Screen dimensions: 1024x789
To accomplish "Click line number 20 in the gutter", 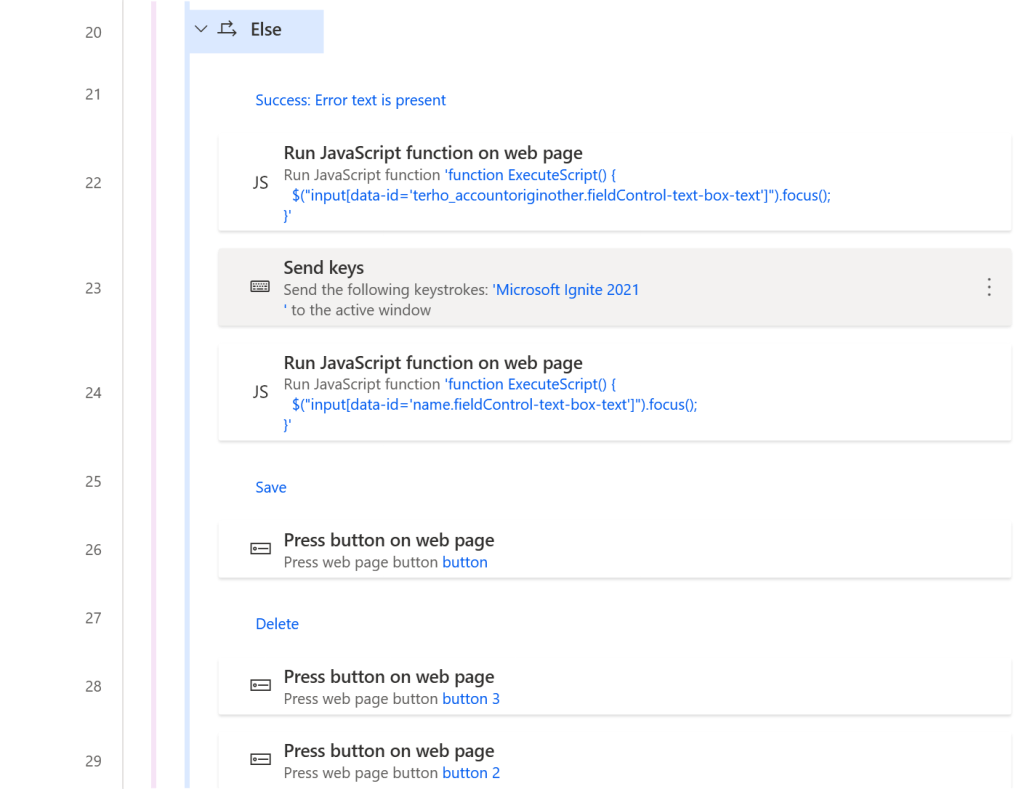I will pos(93,32).
